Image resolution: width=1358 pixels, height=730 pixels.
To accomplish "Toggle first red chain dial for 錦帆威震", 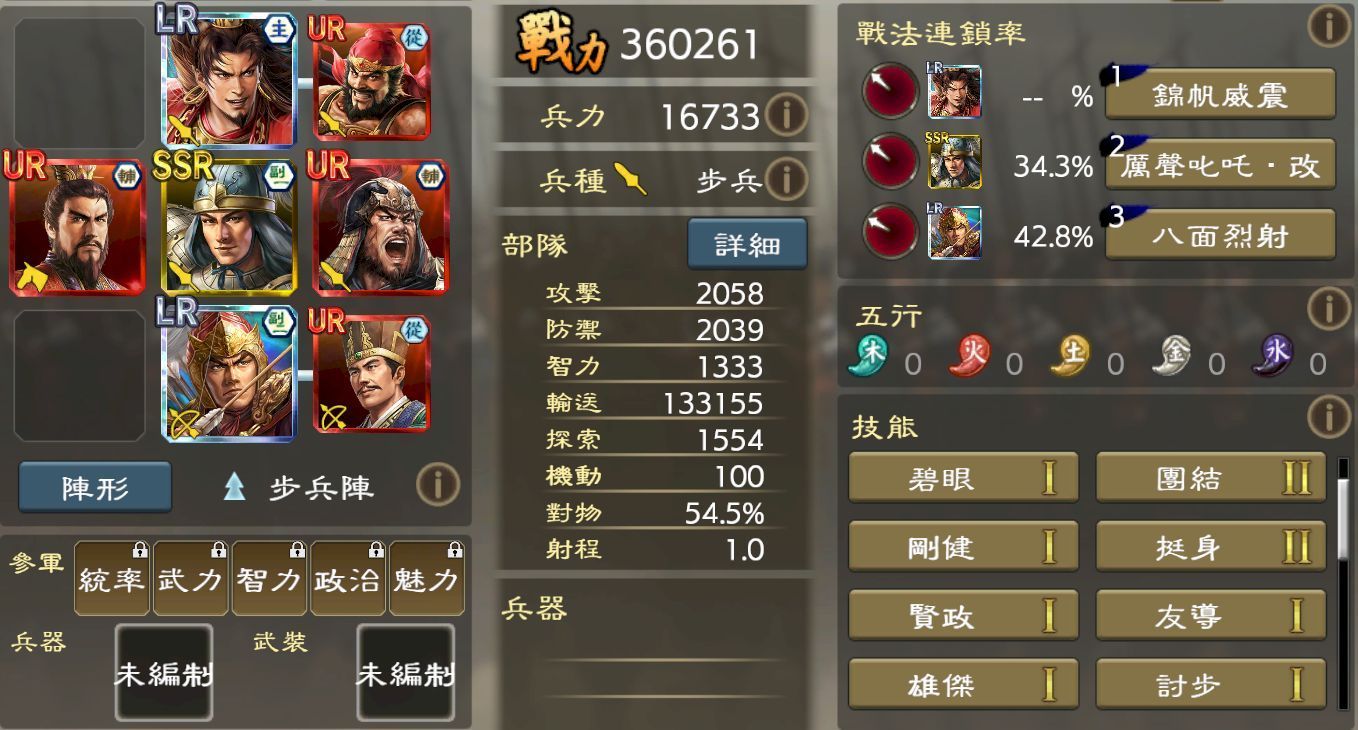I will point(890,92).
